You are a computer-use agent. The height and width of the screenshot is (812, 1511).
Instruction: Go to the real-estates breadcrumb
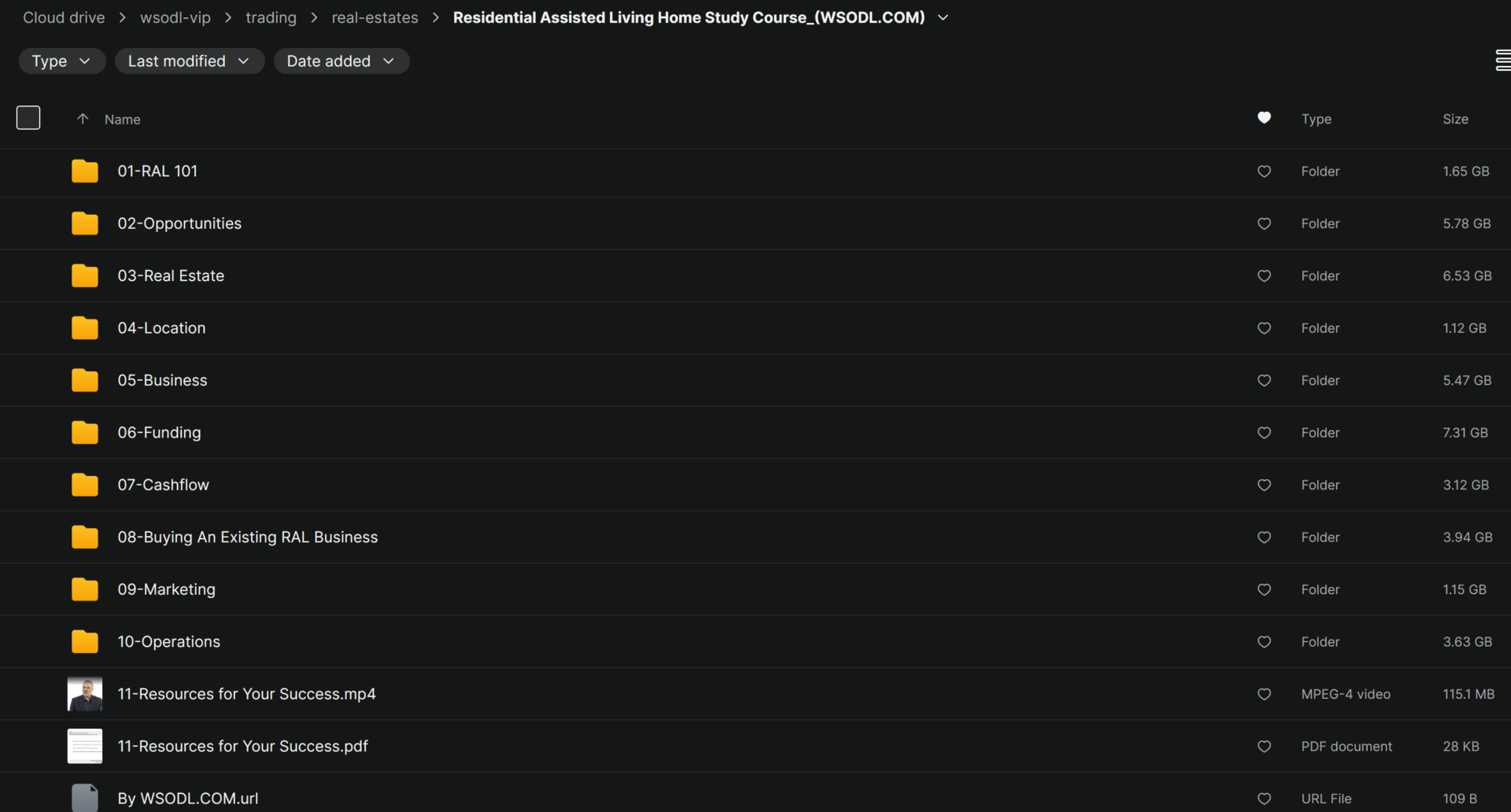coord(375,18)
